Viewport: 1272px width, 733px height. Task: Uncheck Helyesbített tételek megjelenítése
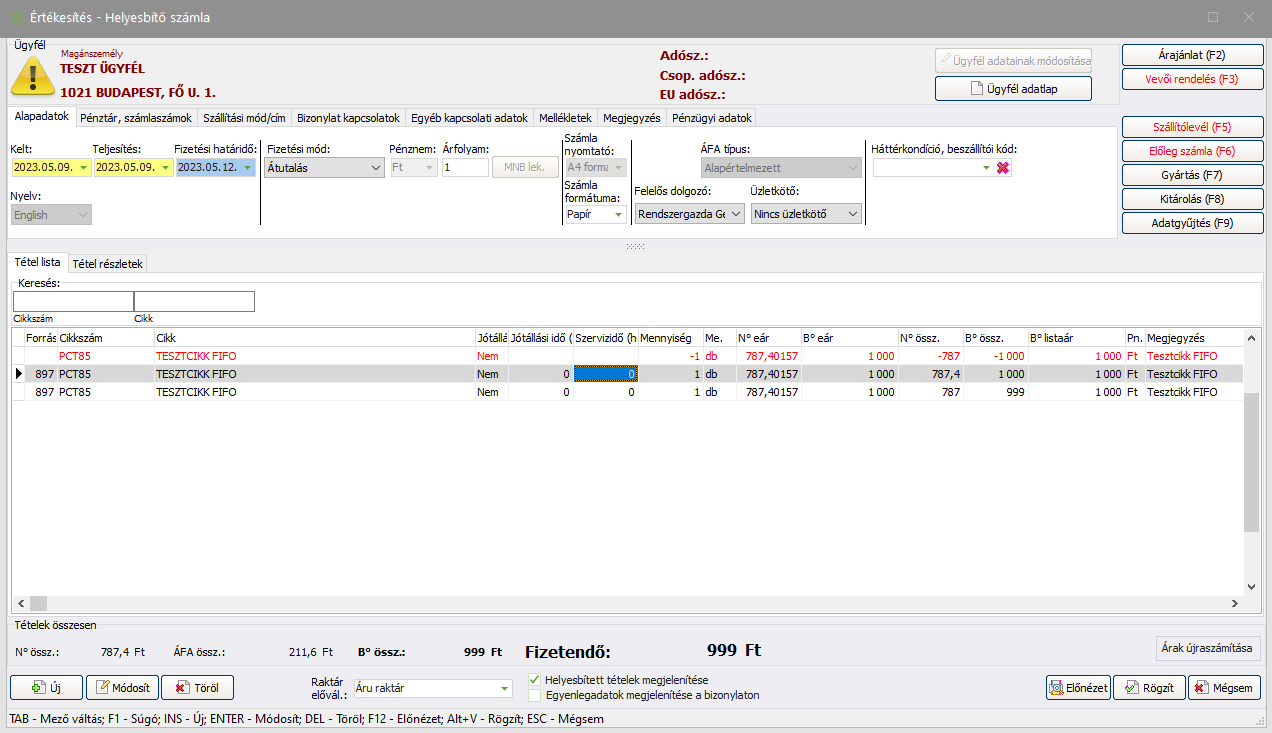534,680
